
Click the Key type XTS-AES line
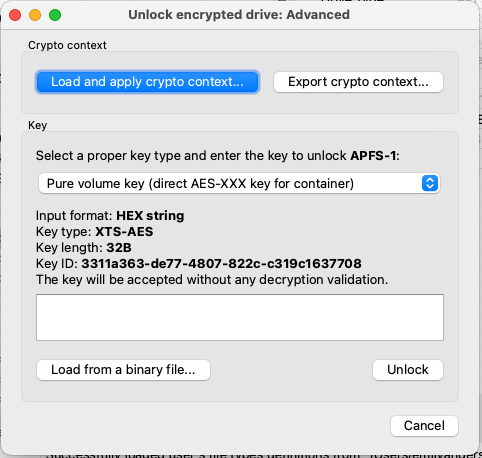[x=95, y=232]
